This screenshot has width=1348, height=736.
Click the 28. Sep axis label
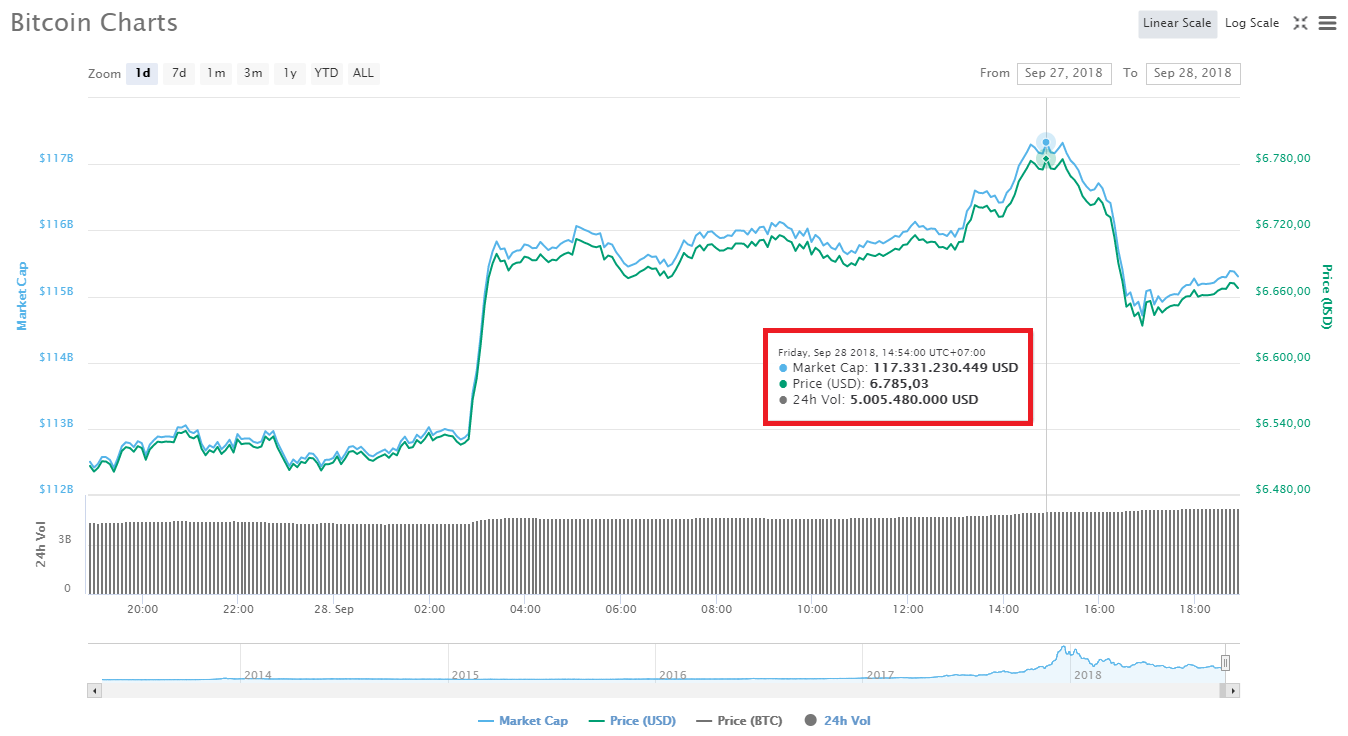tap(334, 609)
